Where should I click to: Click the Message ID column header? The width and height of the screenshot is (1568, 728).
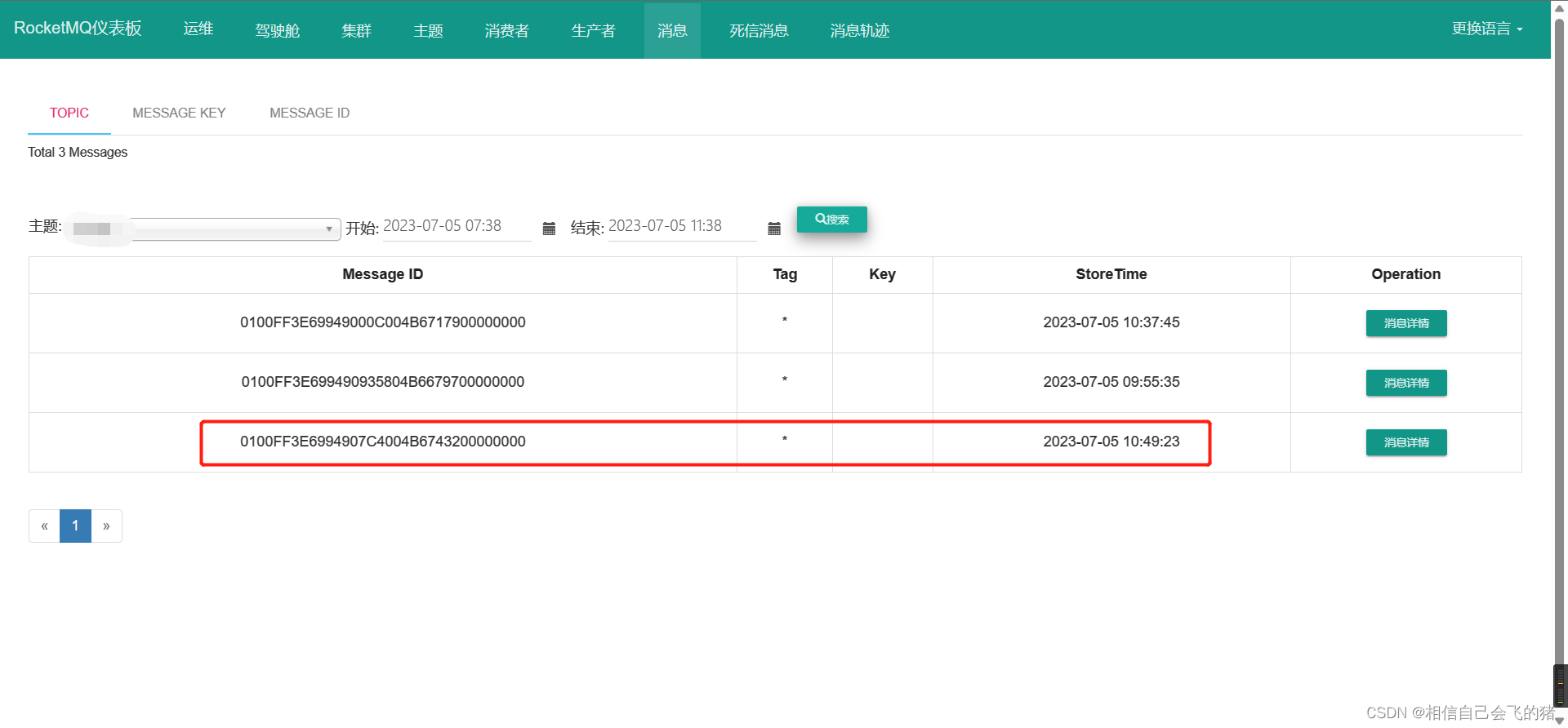383,274
